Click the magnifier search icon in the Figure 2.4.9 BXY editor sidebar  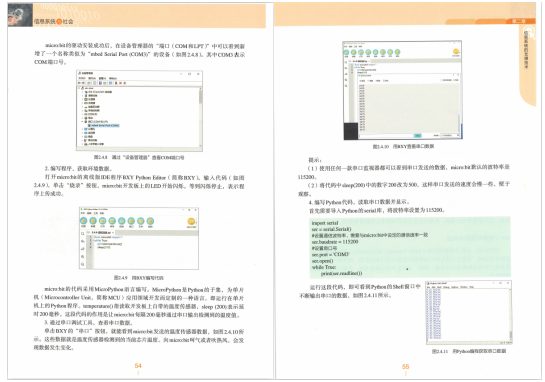[83, 234]
